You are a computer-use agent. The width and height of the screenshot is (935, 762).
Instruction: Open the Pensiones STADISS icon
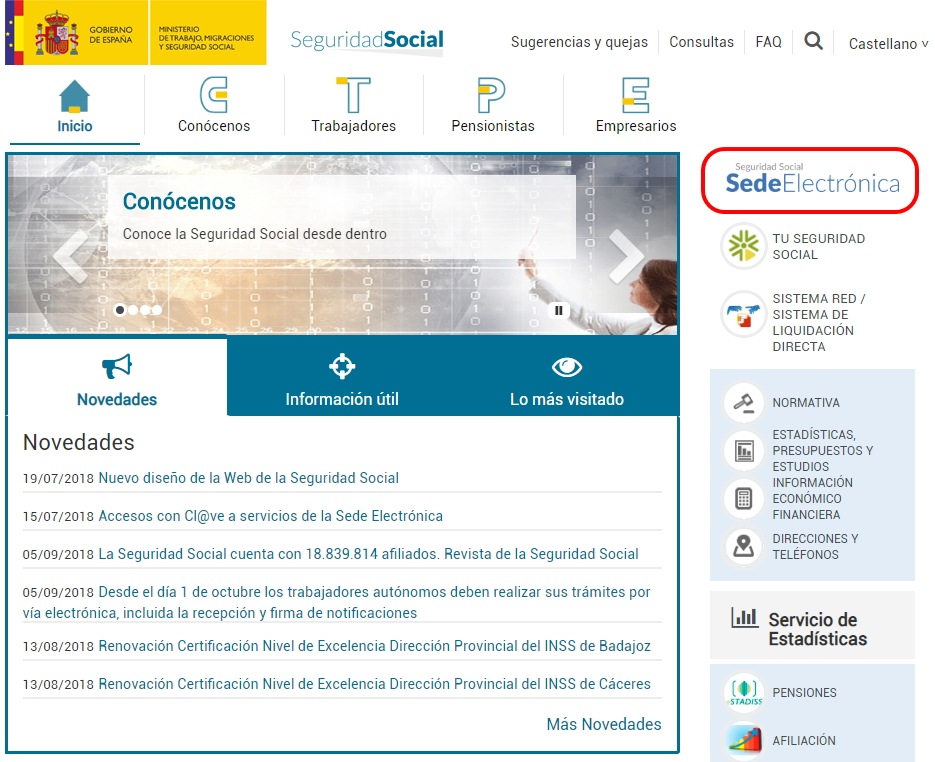(x=743, y=693)
